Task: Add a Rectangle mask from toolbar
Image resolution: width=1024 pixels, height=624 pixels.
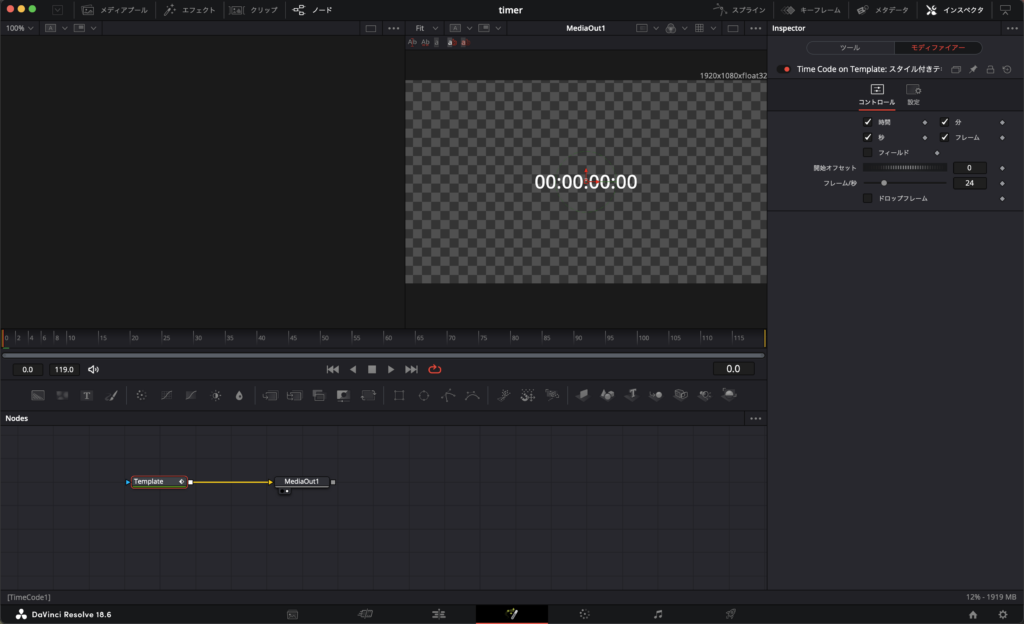Action: tap(399, 395)
